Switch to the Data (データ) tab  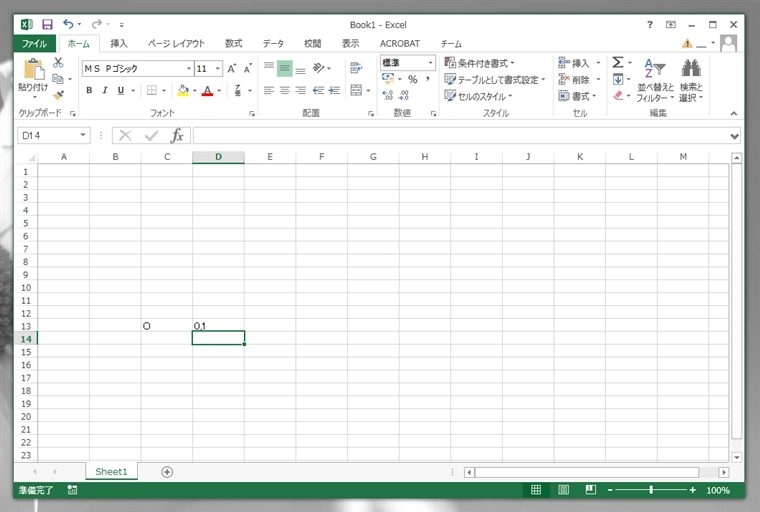[273, 44]
